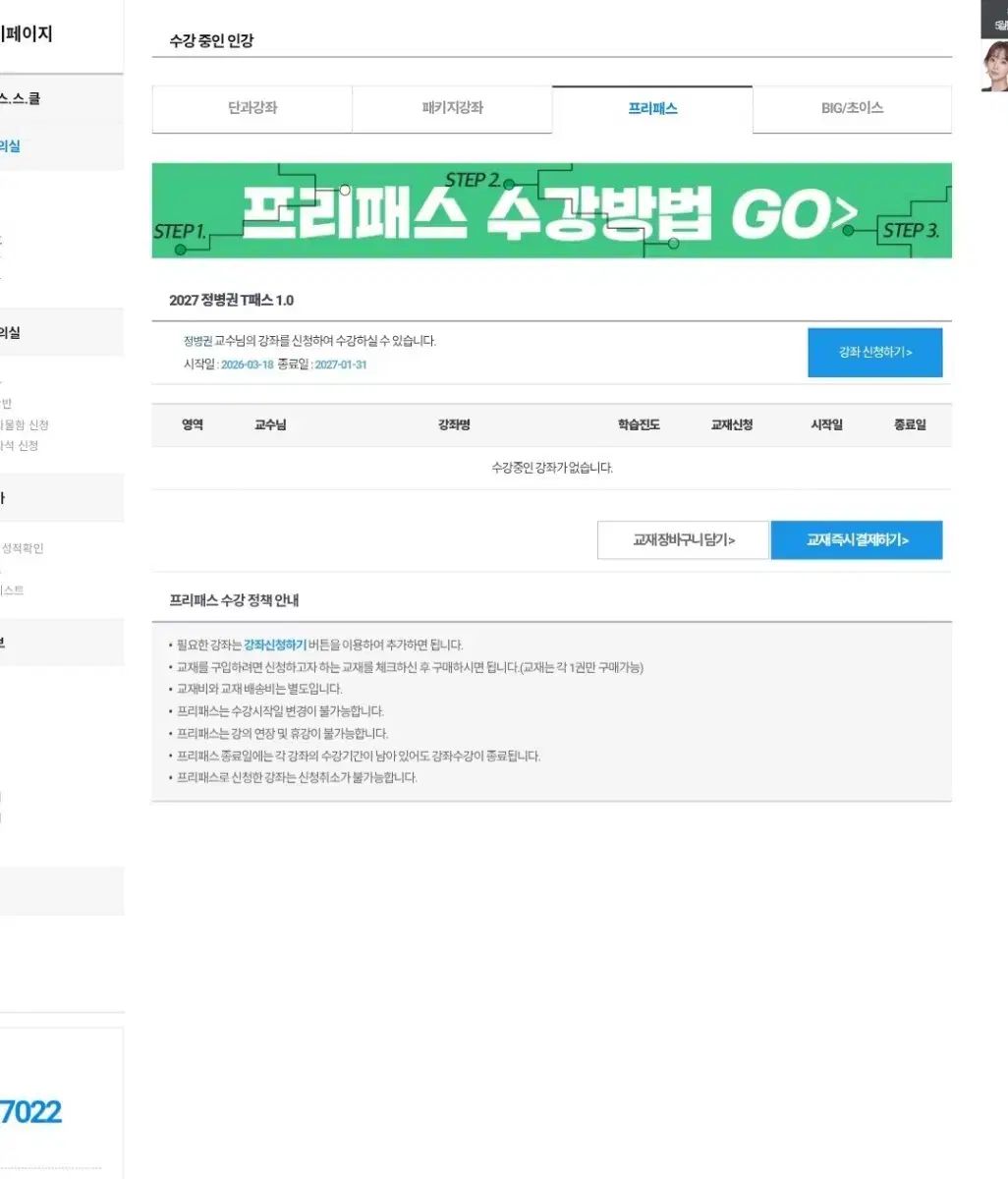Click the 학습진도 column header
Viewport: 1008px width, 1179px height.
tap(639, 424)
